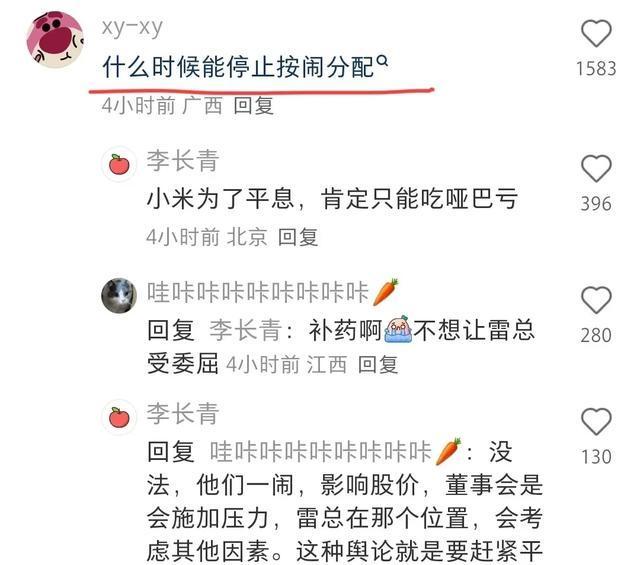Tap the crying emoji sticker in reply
The height and width of the screenshot is (565, 640).
click(x=397, y=329)
